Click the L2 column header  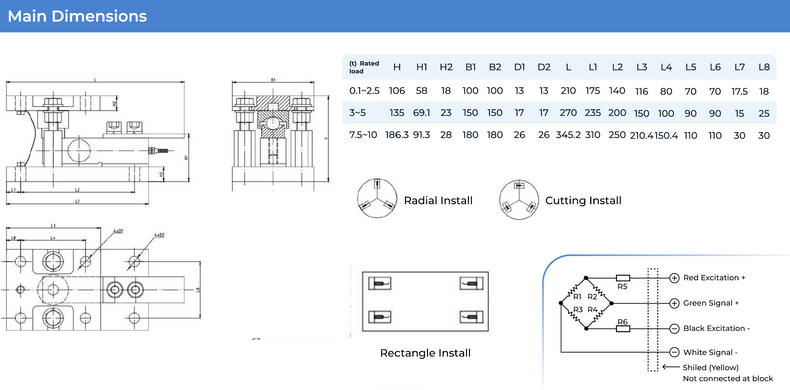click(617, 67)
